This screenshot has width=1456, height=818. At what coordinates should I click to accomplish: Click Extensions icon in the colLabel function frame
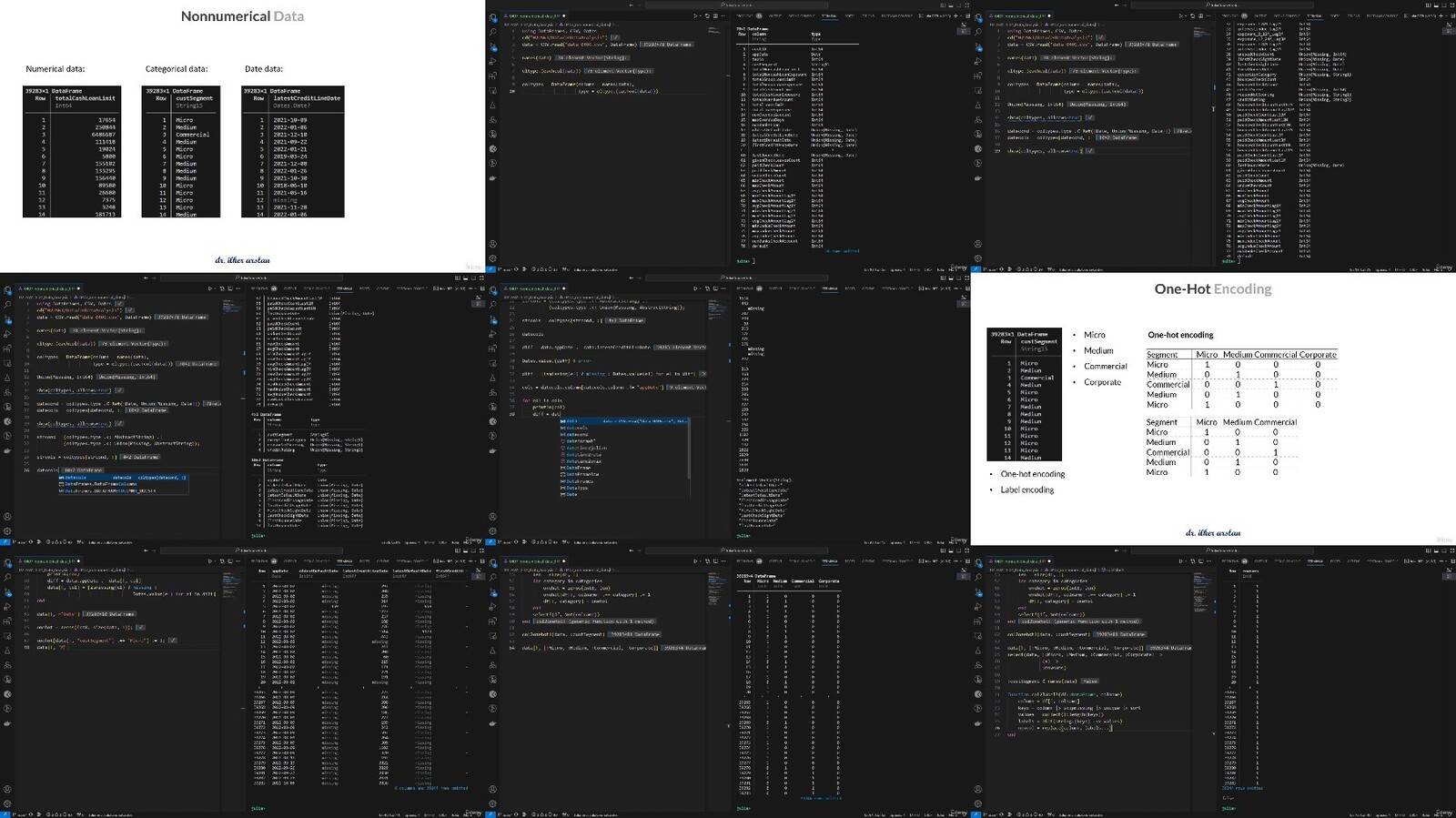click(x=978, y=621)
